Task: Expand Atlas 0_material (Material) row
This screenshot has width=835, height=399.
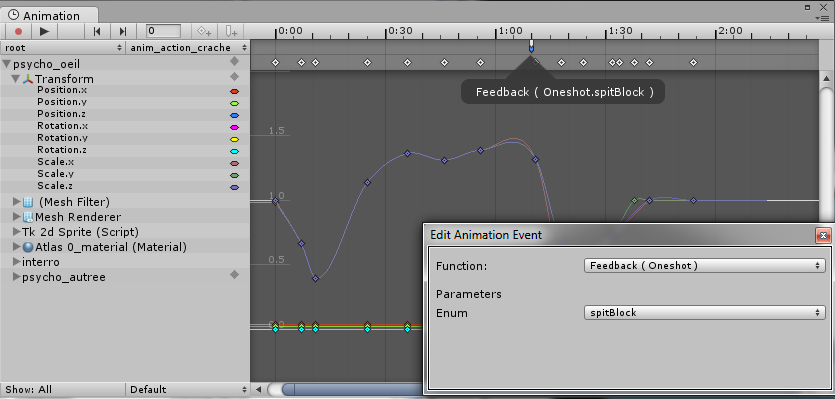Action: [x=17, y=247]
